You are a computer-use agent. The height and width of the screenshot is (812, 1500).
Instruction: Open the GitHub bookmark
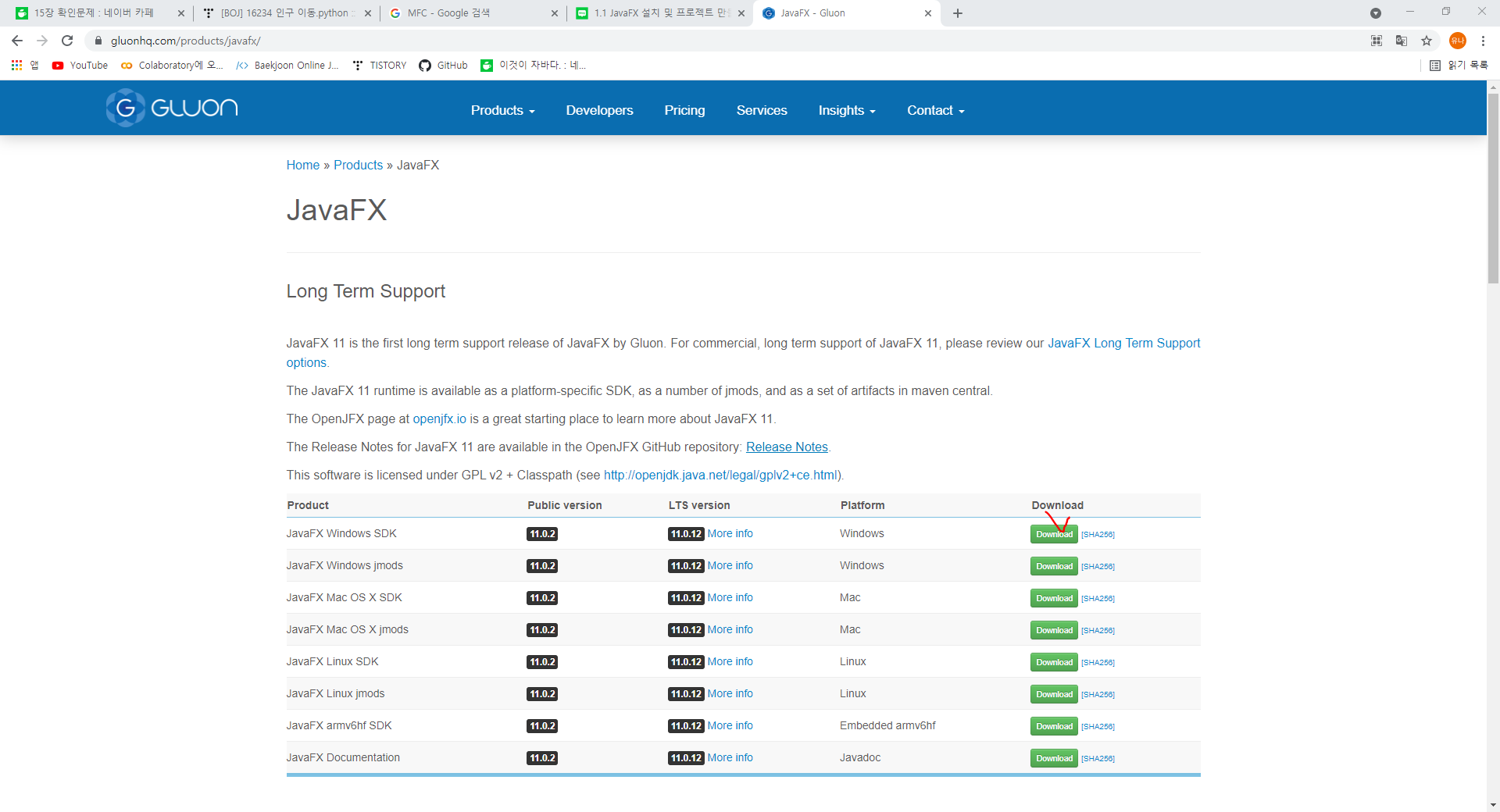[443, 66]
